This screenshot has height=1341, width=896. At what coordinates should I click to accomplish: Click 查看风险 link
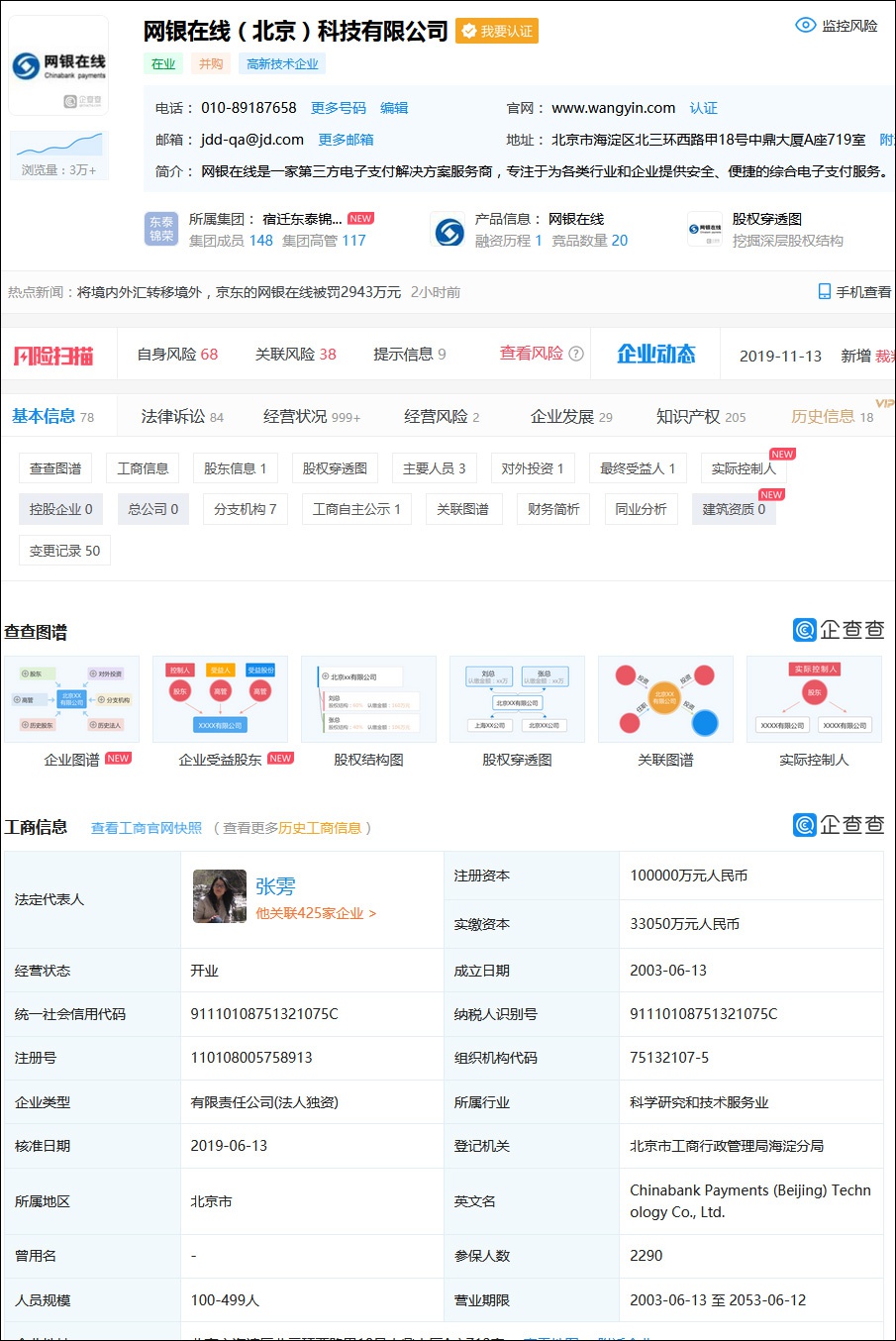click(531, 354)
